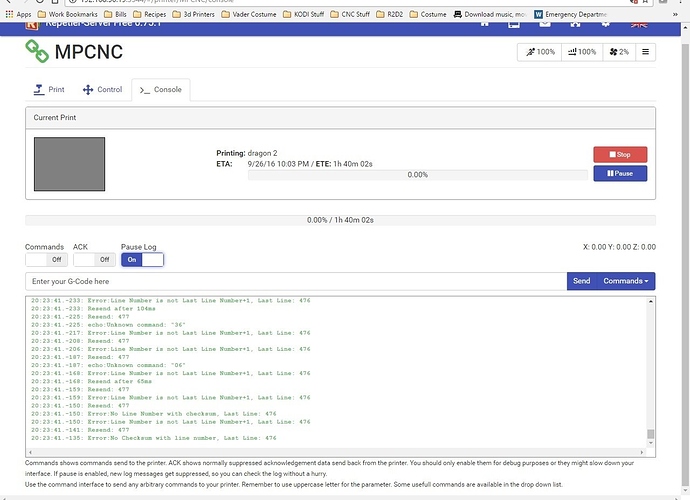Viewport: 690px width, 500px height.
Task: Toggle the ACK log switch
Action: [x=94, y=260]
